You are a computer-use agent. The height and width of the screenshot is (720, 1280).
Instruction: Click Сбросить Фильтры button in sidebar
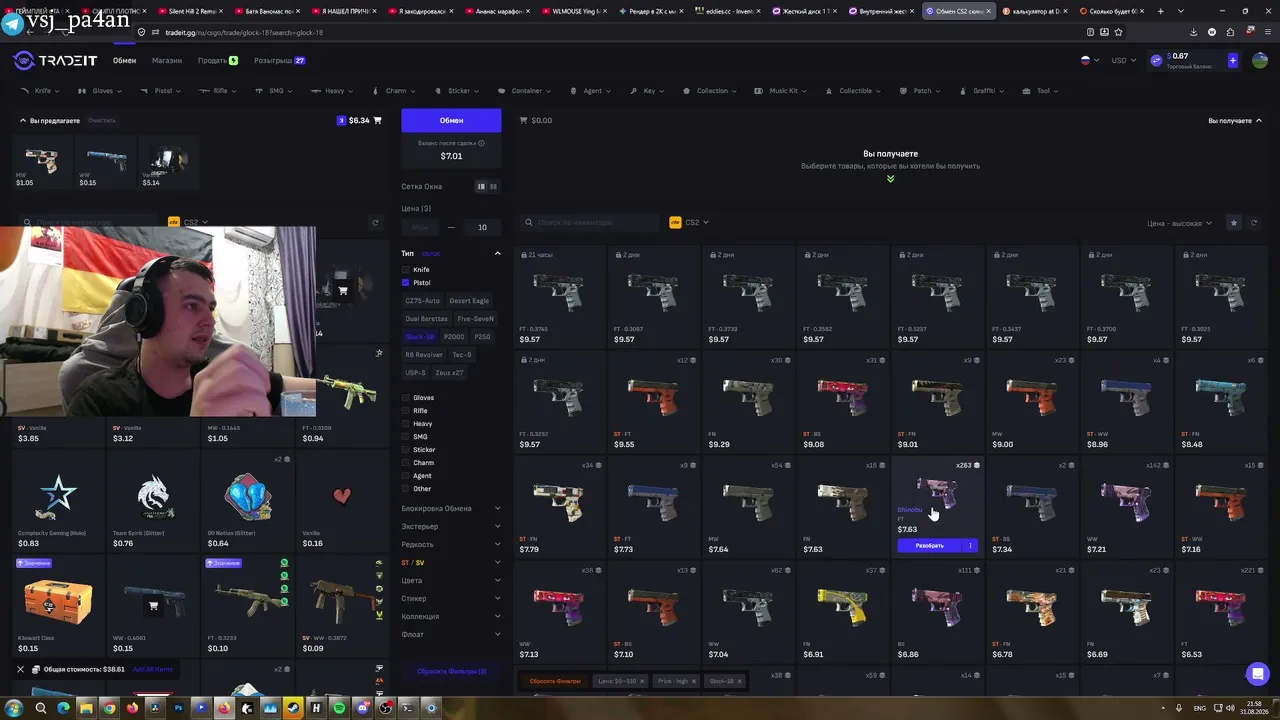(x=451, y=671)
